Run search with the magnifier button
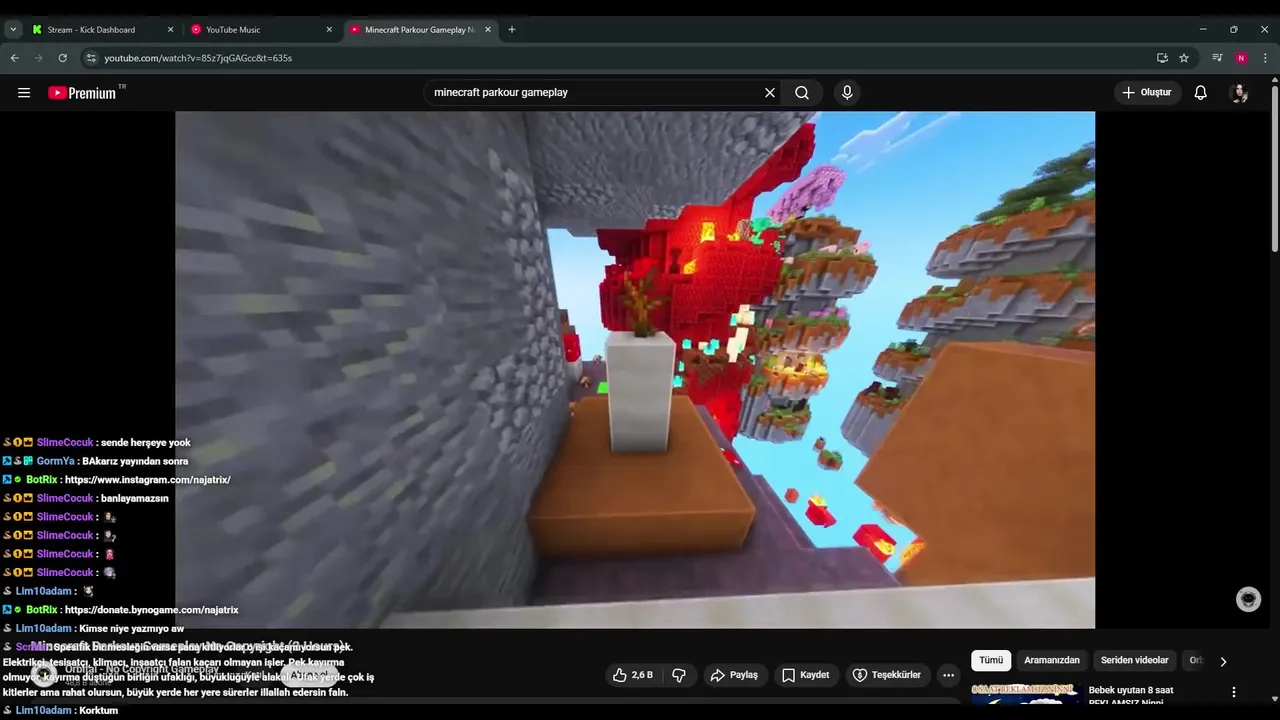This screenshot has width=1280, height=720. click(x=802, y=93)
